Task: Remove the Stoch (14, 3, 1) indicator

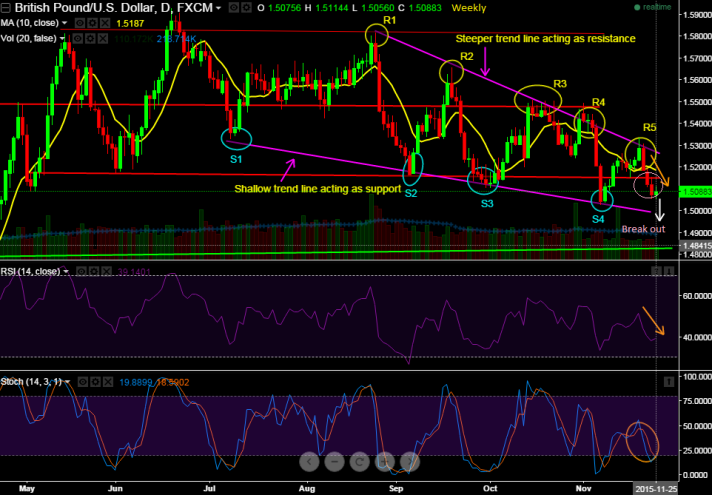Action: tap(108, 382)
